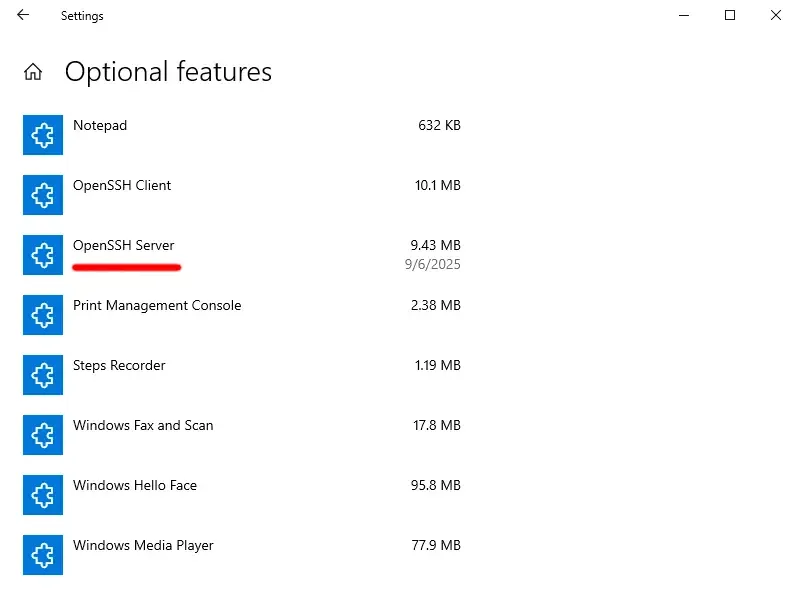Image resolution: width=797 pixels, height=594 pixels.
Task: Go to Settings home via house icon
Action: (x=33, y=72)
